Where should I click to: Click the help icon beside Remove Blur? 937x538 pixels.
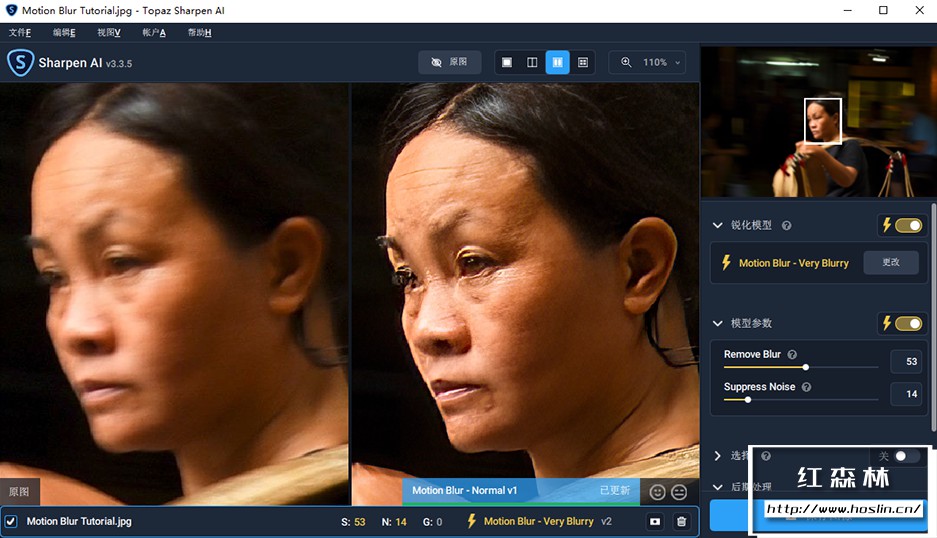click(x=792, y=355)
